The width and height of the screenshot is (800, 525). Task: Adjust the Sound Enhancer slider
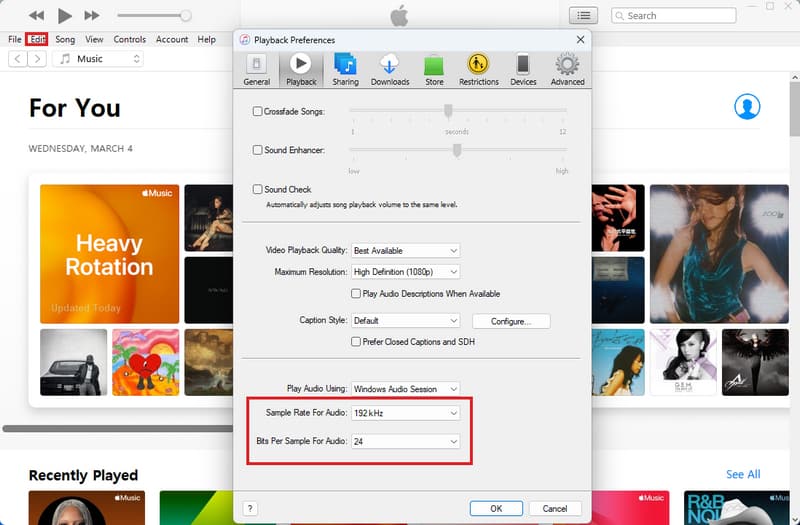(457, 150)
